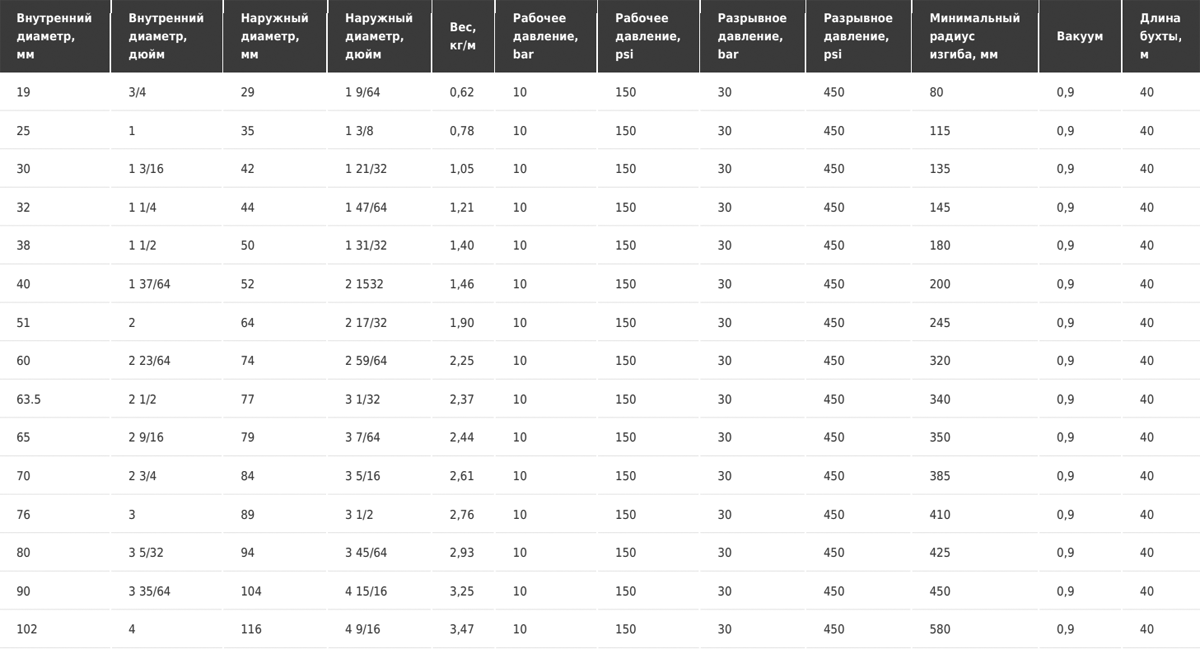Select 'Минимальный радиус изгиба, мм' header
The image size is (1200, 649).
click(975, 36)
